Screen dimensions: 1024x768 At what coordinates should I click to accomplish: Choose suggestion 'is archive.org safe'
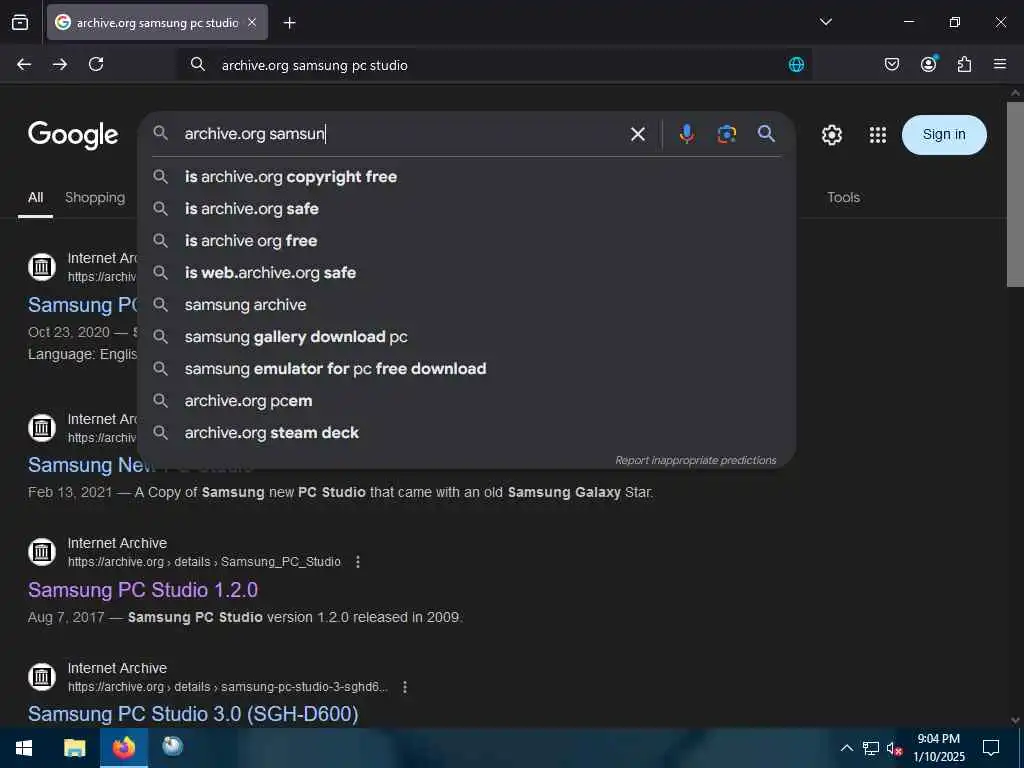[466, 209]
